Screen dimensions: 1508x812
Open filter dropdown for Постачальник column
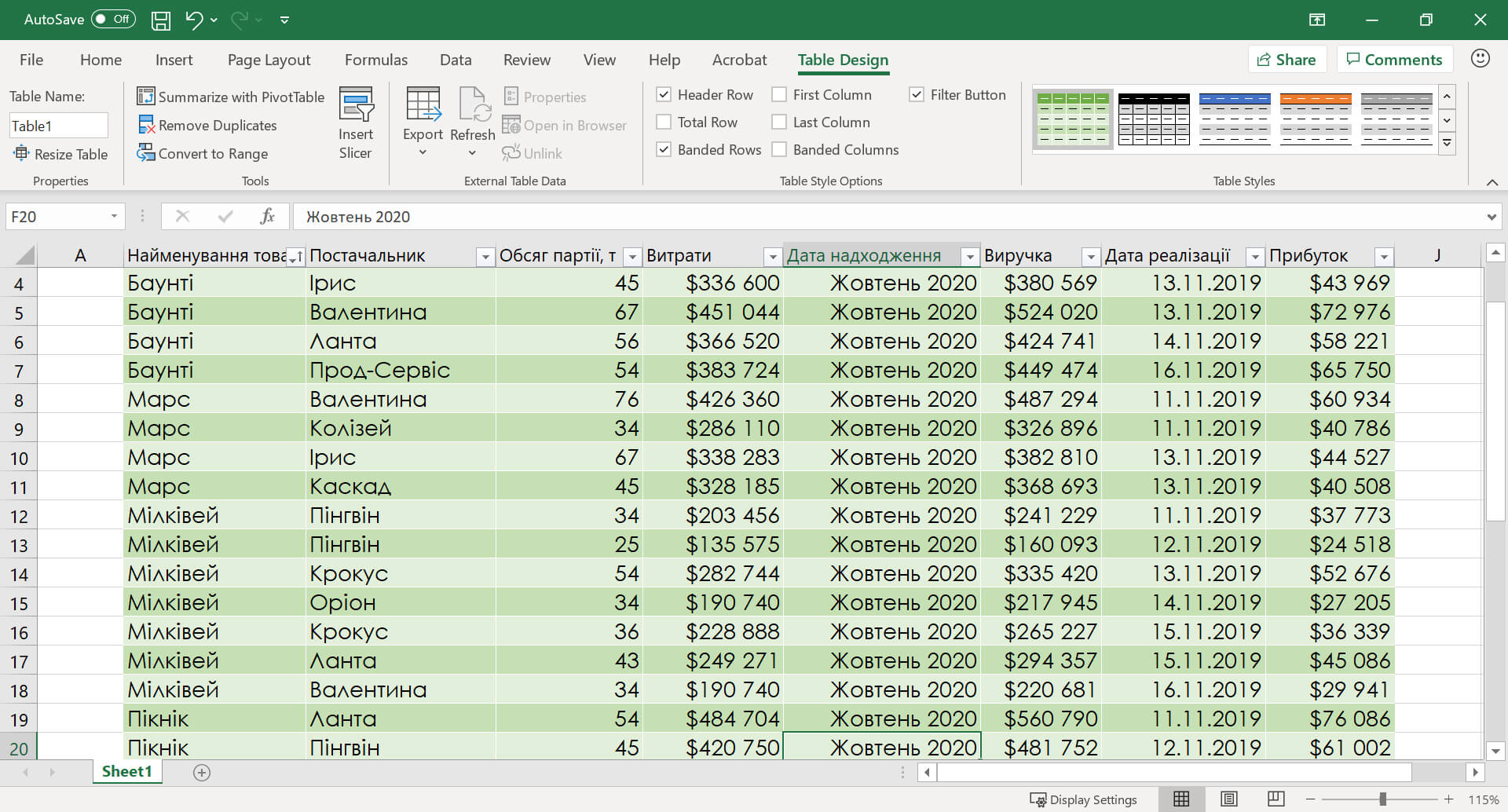click(485, 257)
